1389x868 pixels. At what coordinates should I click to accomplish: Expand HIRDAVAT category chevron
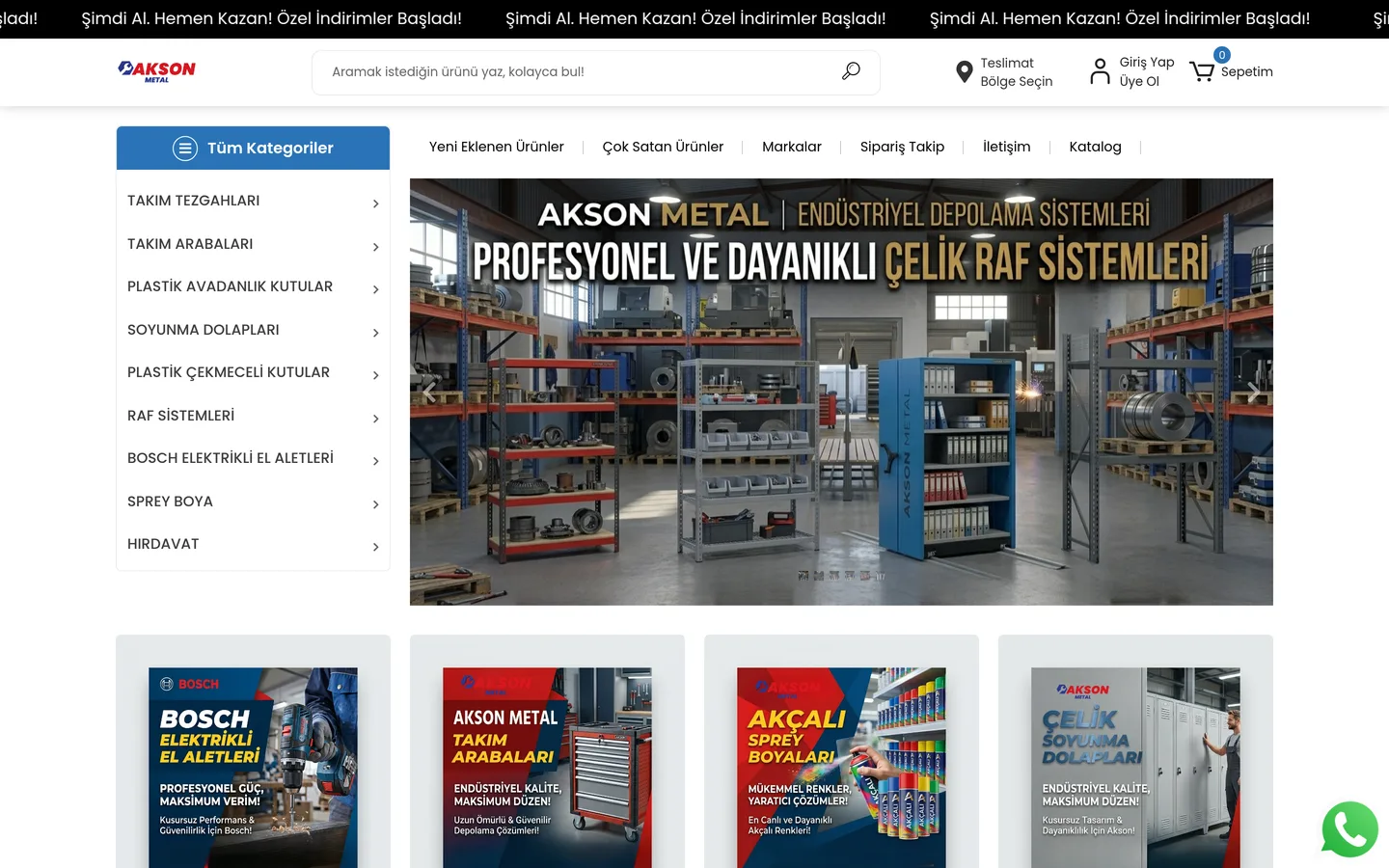pyautogui.click(x=376, y=547)
